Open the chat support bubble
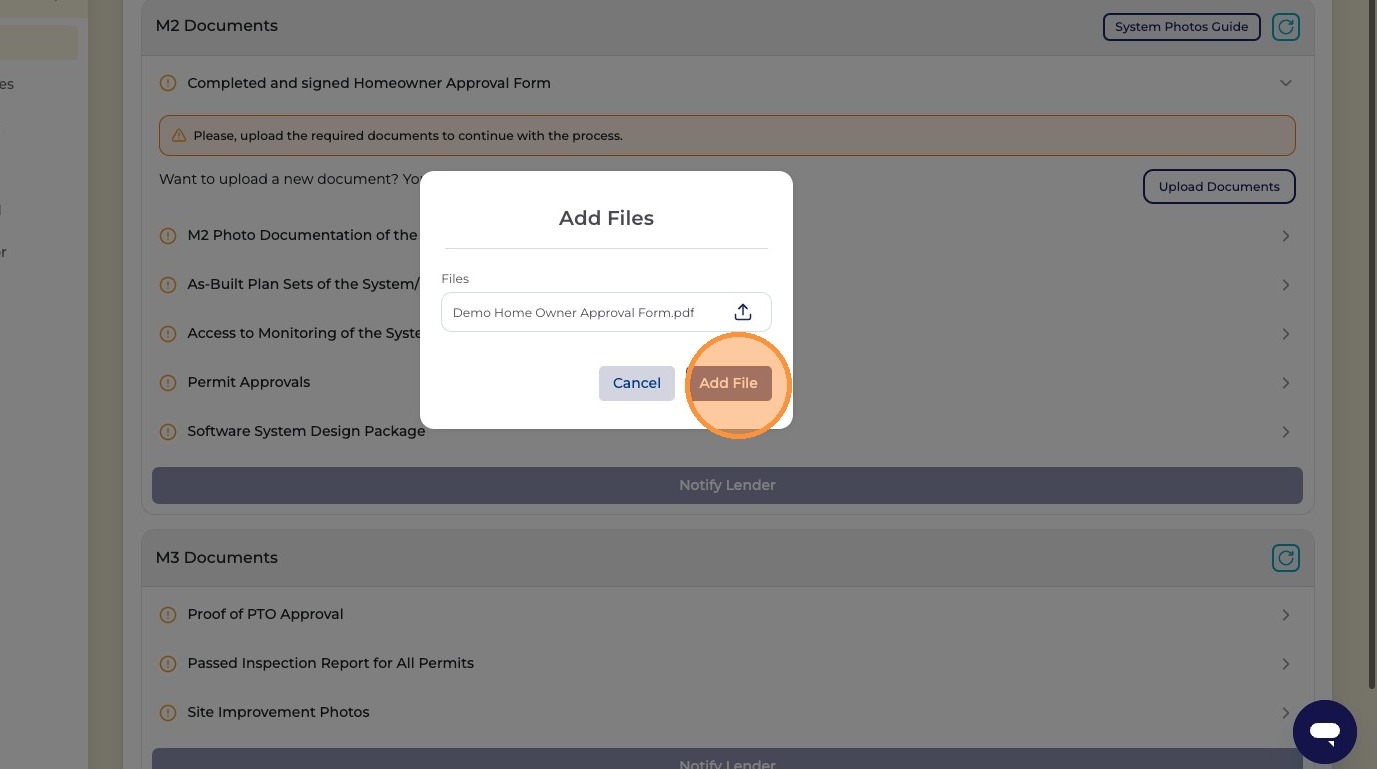1377x769 pixels. (x=1325, y=732)
